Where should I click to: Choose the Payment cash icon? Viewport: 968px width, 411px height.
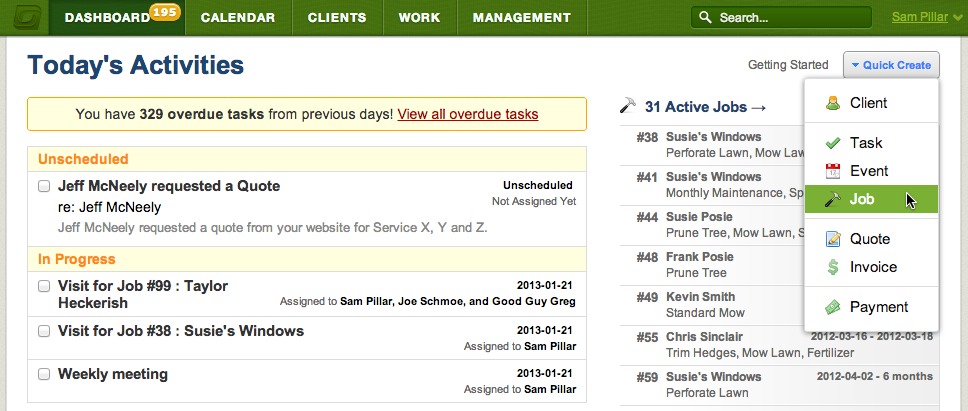[833, 307]
